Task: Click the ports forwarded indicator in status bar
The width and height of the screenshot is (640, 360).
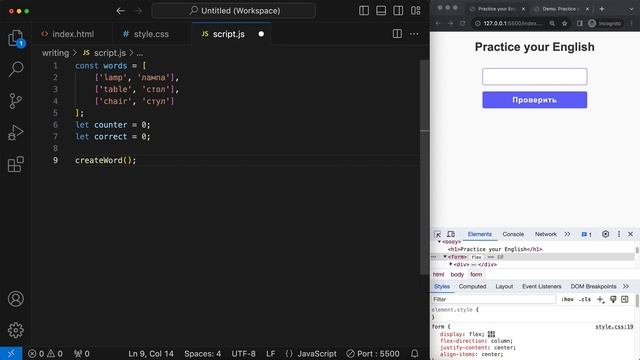Action: 82,353
